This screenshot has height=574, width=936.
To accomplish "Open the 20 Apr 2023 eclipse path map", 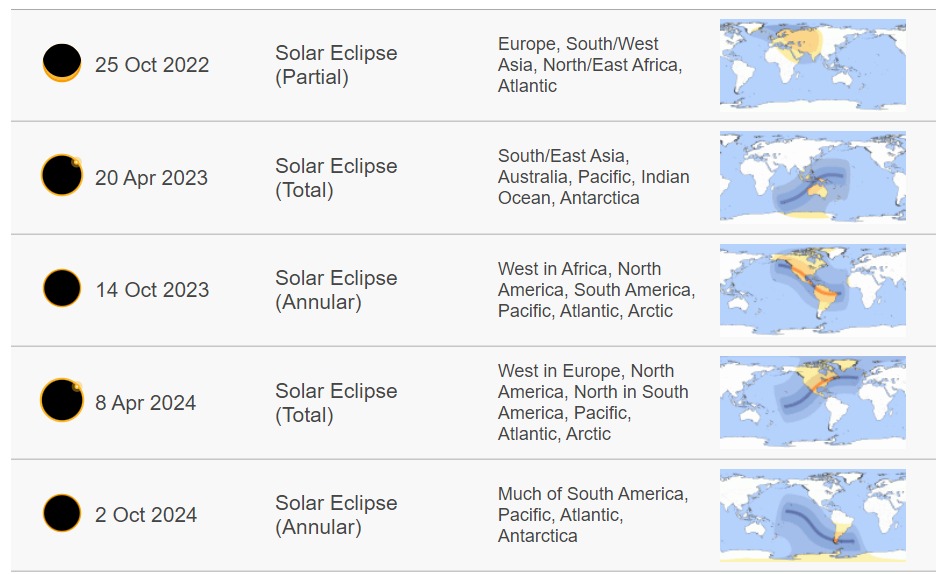I will (x=812, y=177).
